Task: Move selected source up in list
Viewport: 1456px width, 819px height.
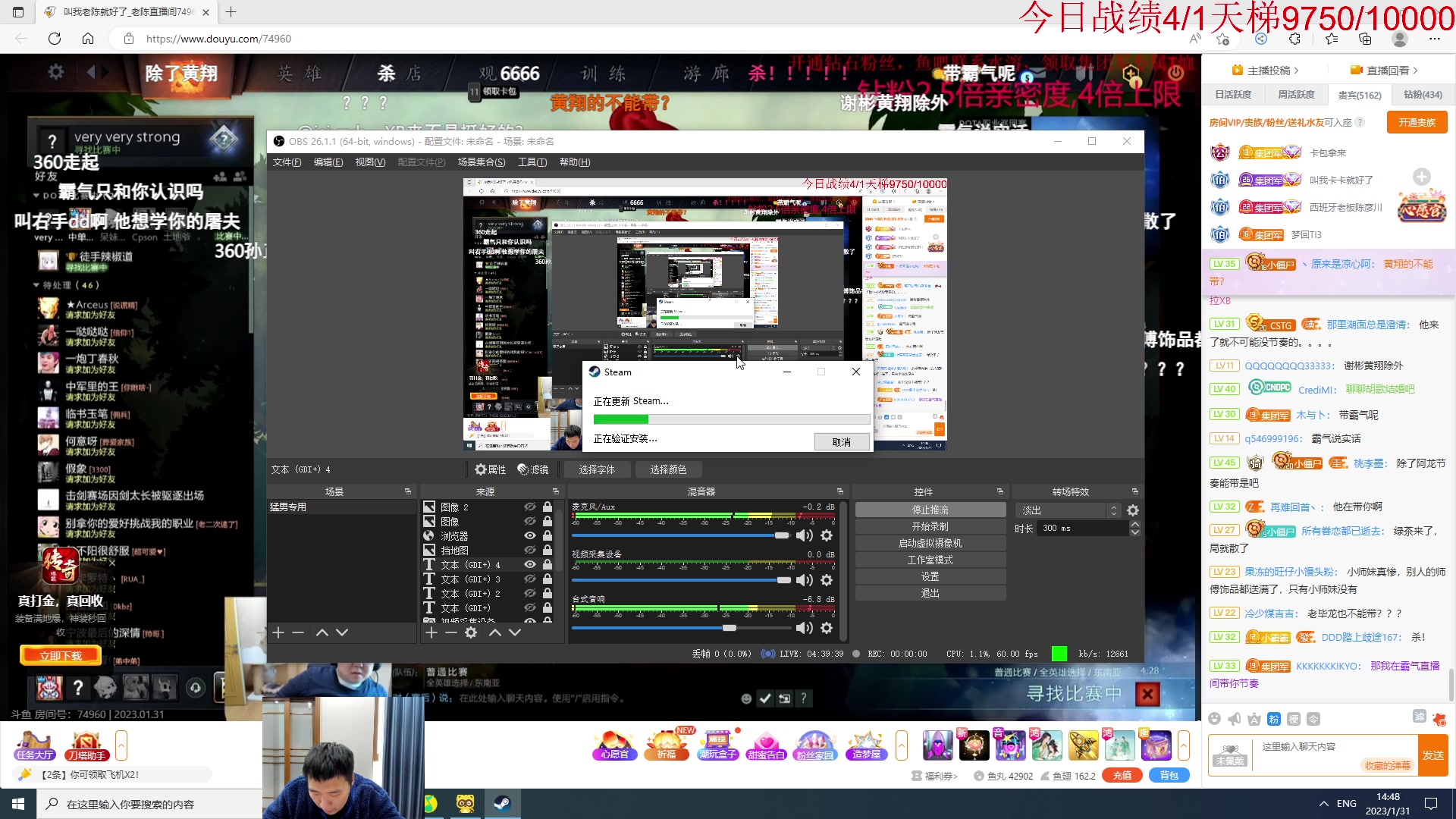Action: (495, 632)
